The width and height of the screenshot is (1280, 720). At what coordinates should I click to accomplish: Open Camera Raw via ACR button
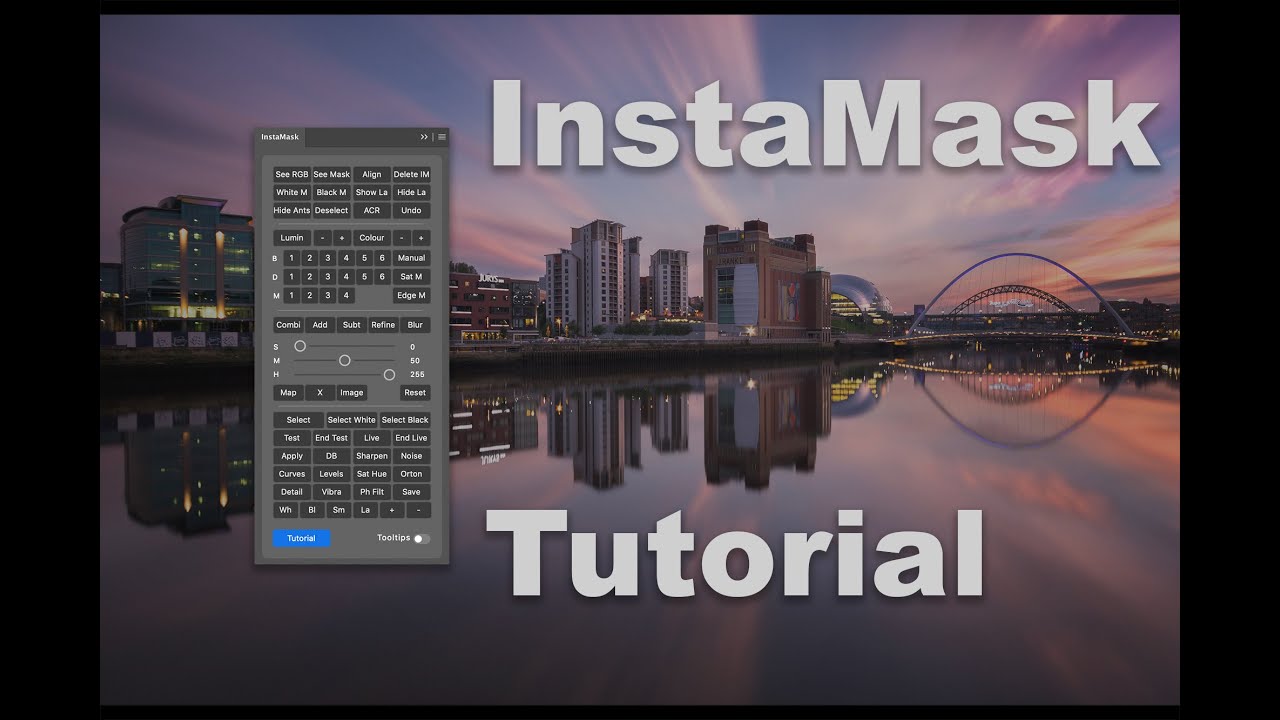[372, 210]
